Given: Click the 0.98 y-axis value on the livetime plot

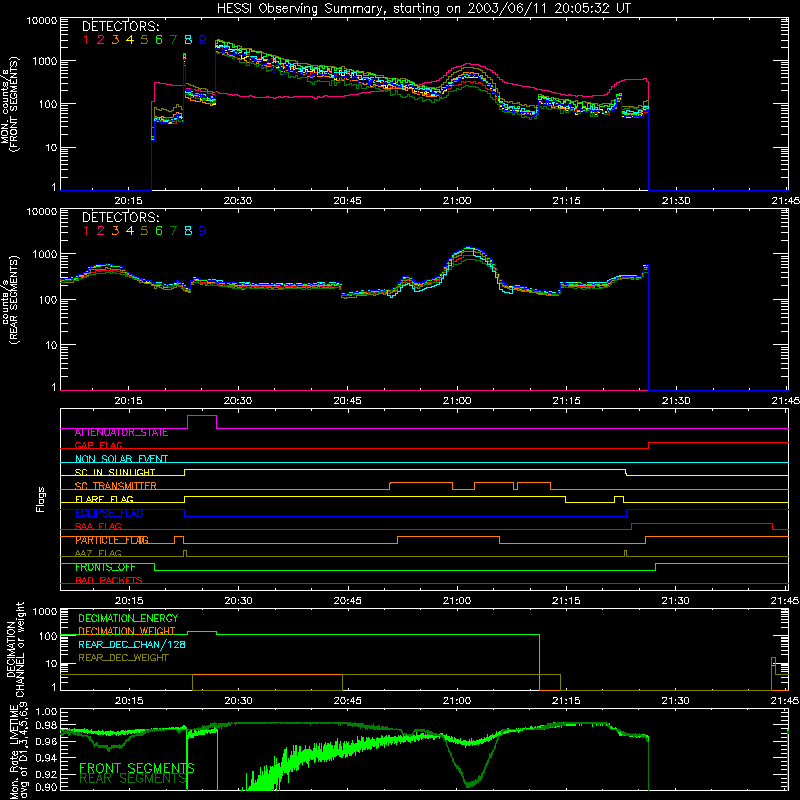Looking at the screenshot, I should [x=47, y=725].
